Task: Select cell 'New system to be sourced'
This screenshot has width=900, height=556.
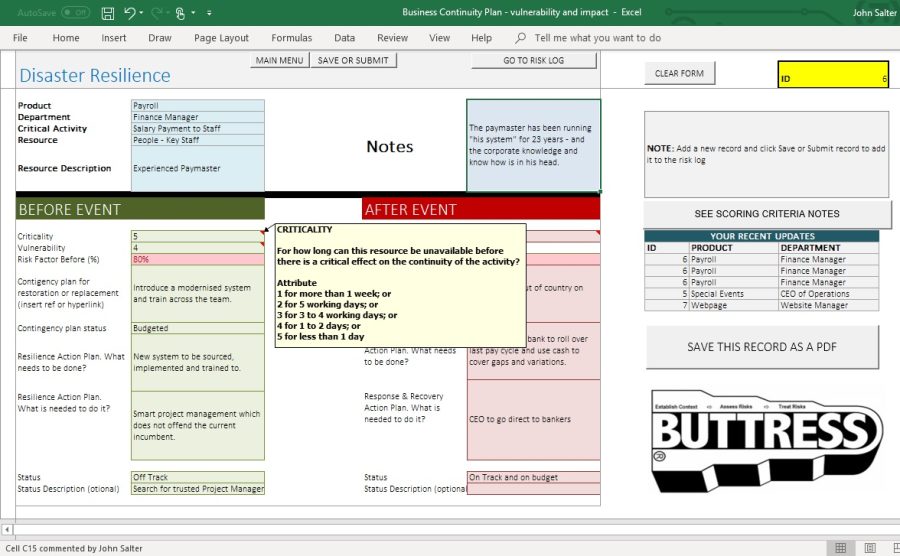Action: [197, 362]
